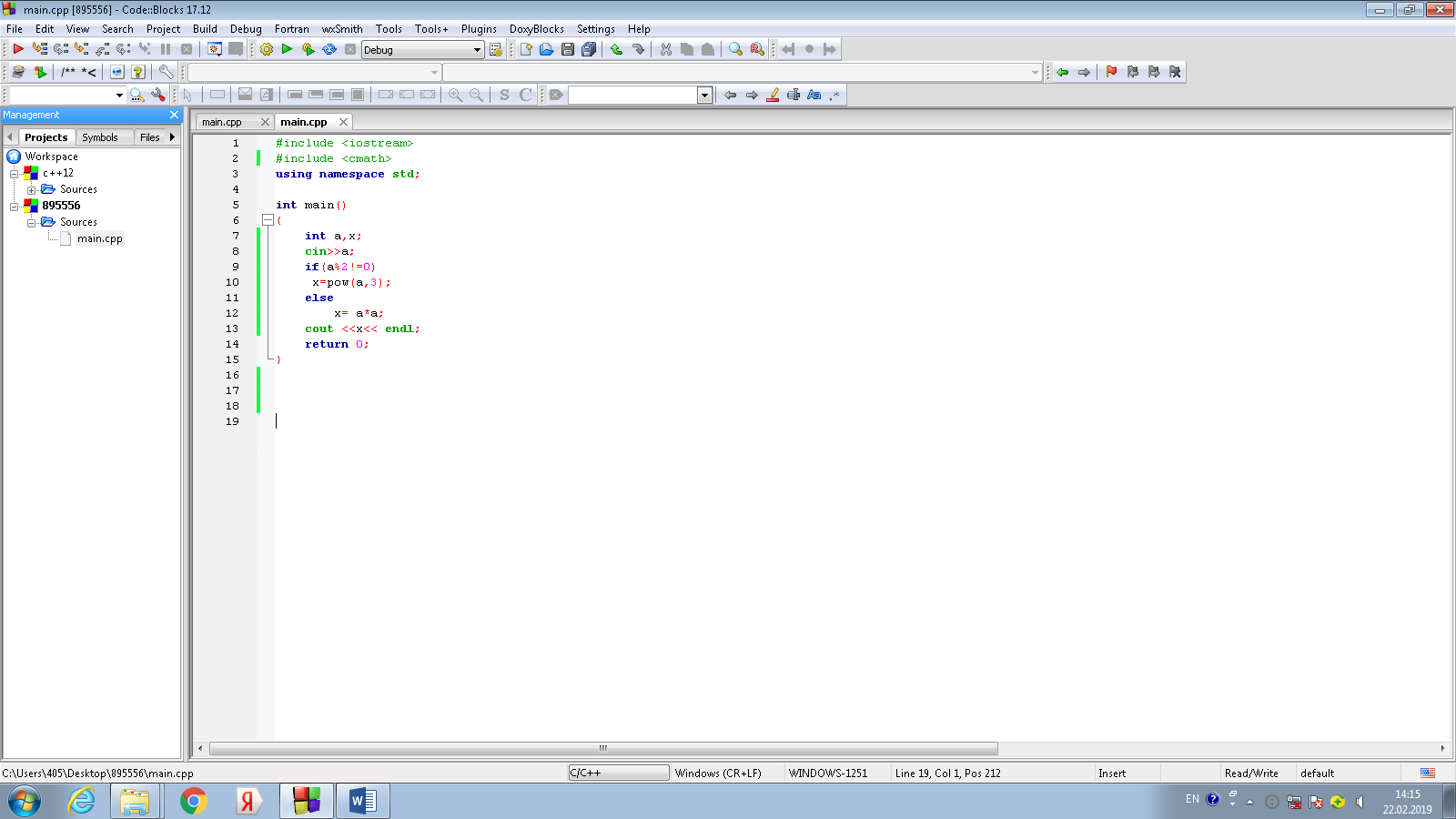Expand Sources folder under c++12 project

31,190
